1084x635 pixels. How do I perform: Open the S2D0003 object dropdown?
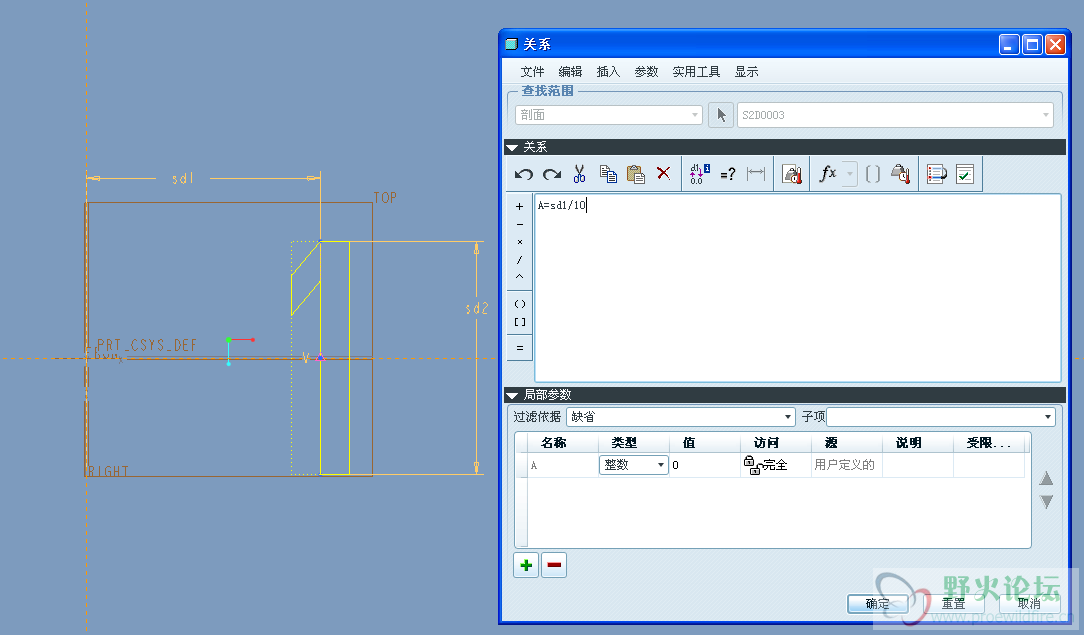click(895, 115)
